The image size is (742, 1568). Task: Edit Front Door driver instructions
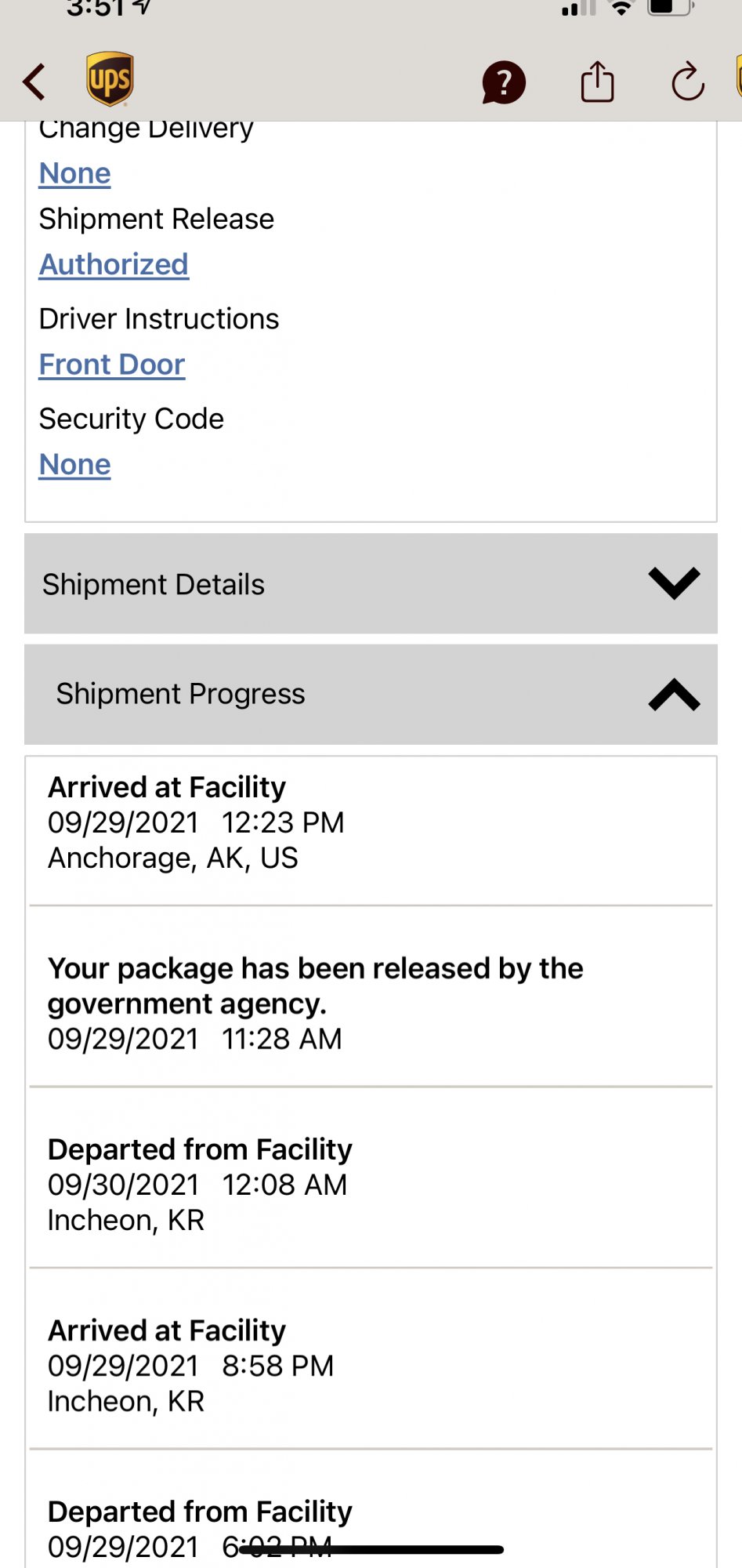coord(112,365)
